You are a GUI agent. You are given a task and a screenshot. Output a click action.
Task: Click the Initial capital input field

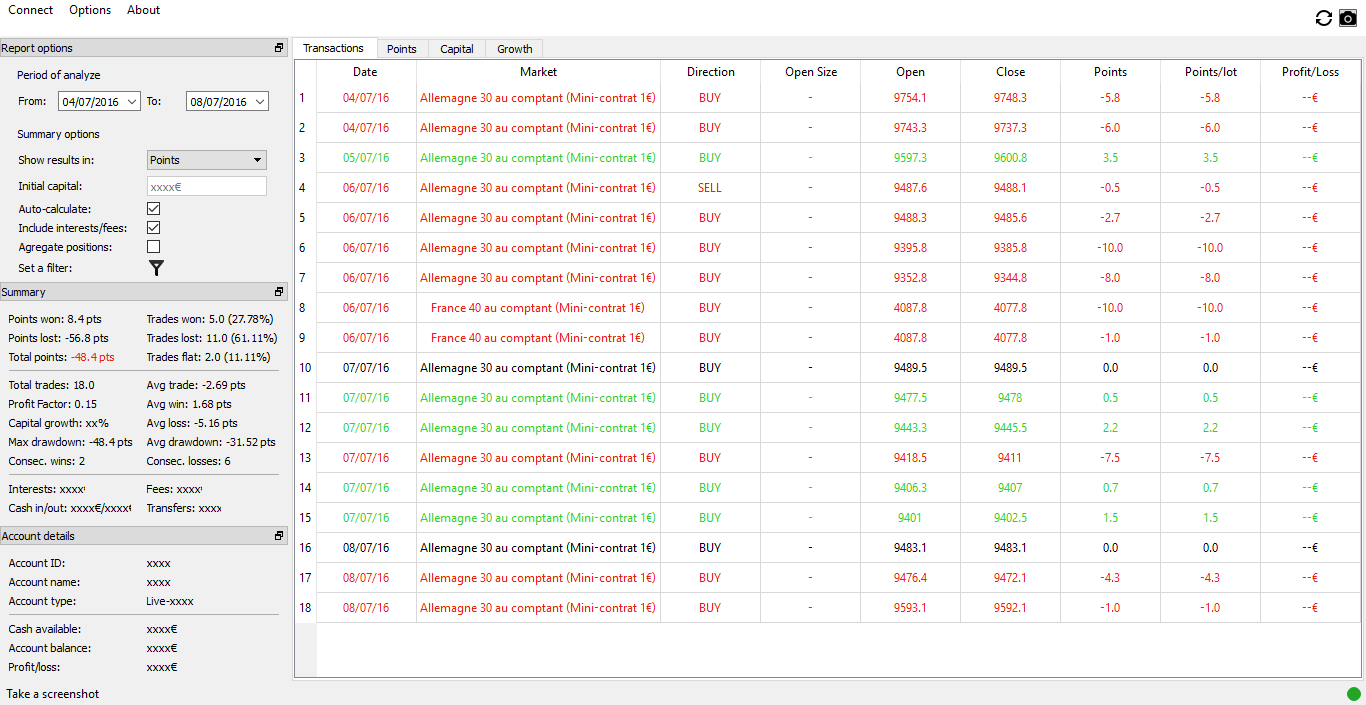click(x=206, y=186)
